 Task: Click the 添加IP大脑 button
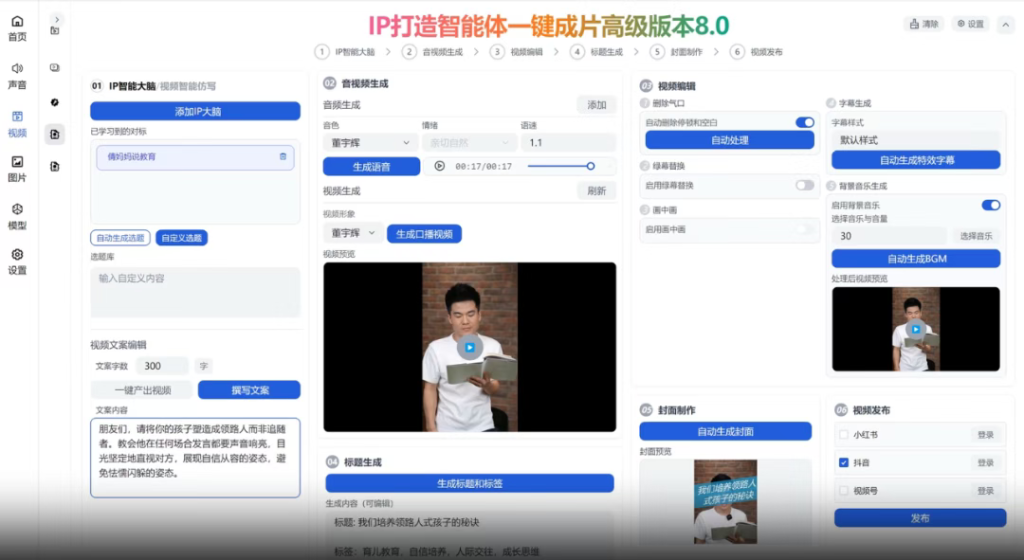click(x=195, y=112)
